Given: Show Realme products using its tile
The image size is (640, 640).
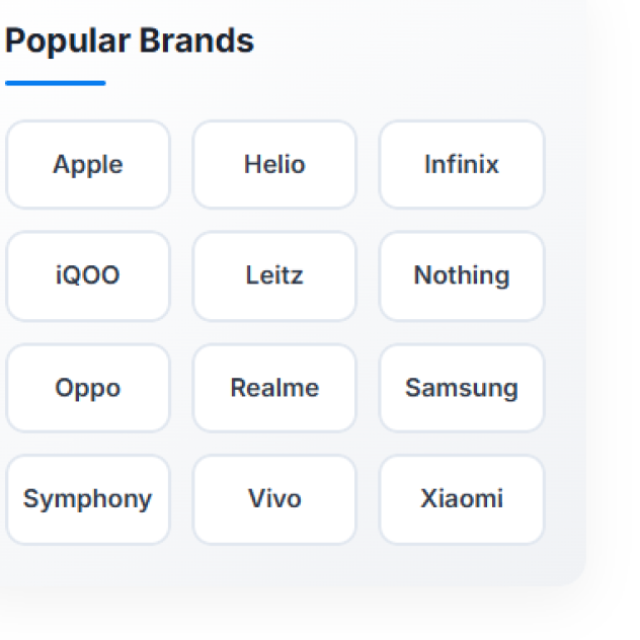Looking at the screenshot, I should (x=274, y=388).
